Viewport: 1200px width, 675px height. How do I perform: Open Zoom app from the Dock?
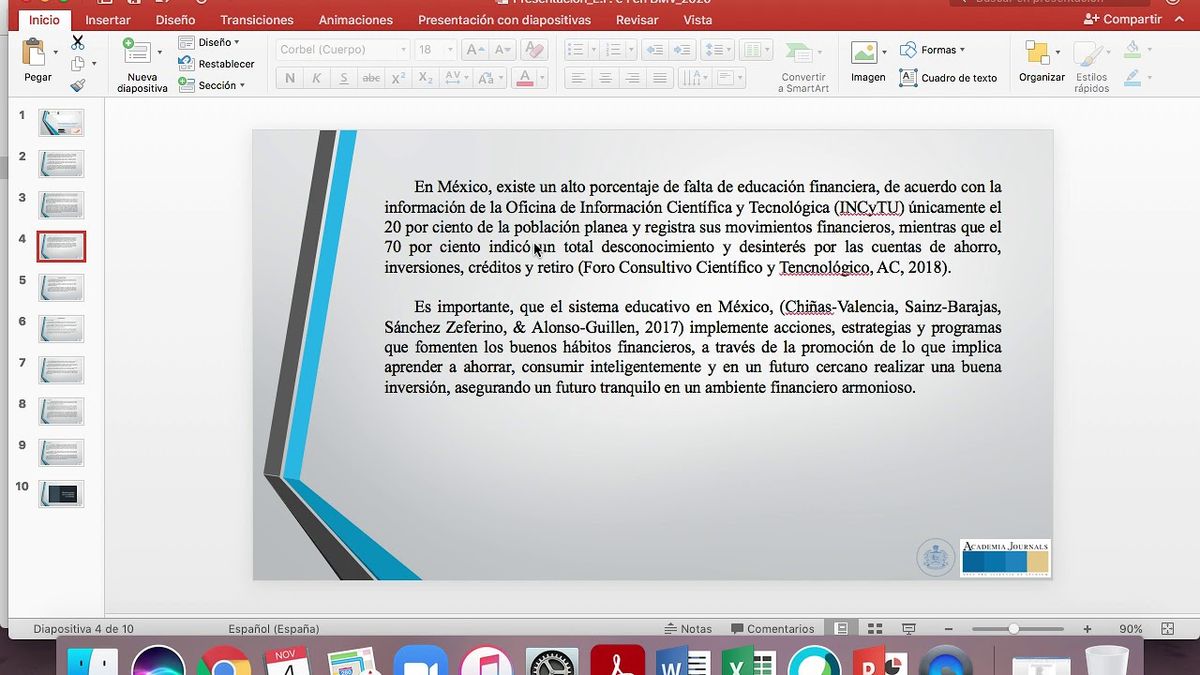tap(421, 661)
